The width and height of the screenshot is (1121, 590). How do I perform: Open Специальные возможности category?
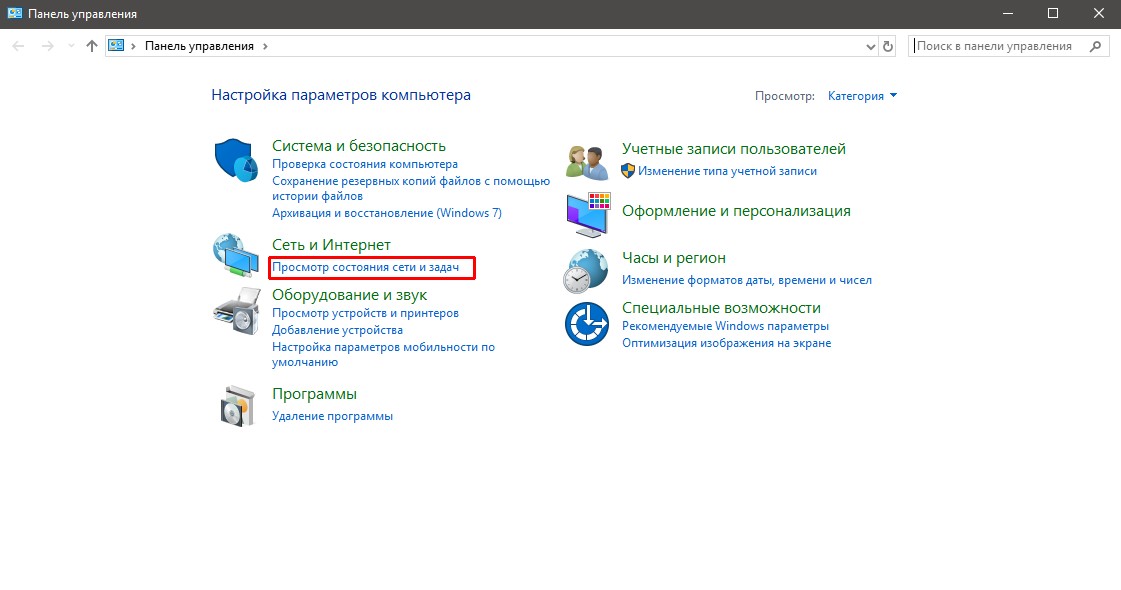pos(721,308)
